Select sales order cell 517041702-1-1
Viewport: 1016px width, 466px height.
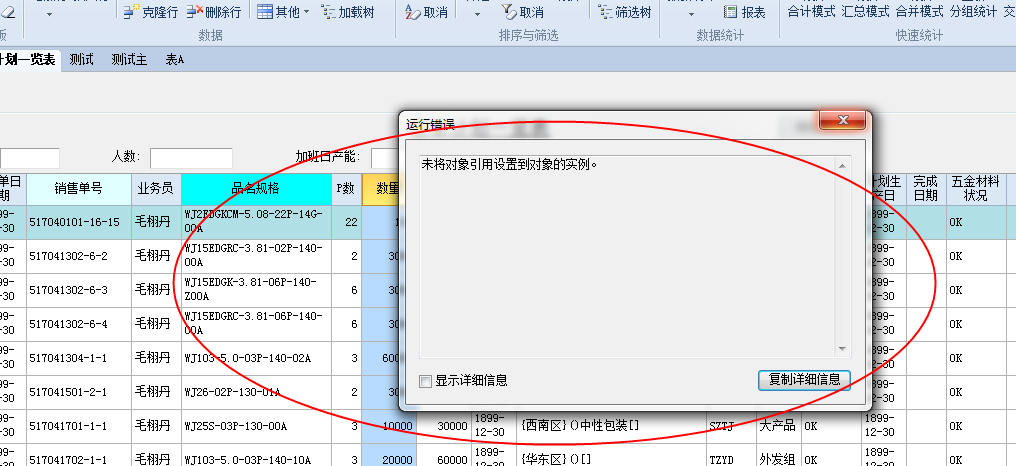click(x=78, y=455)
